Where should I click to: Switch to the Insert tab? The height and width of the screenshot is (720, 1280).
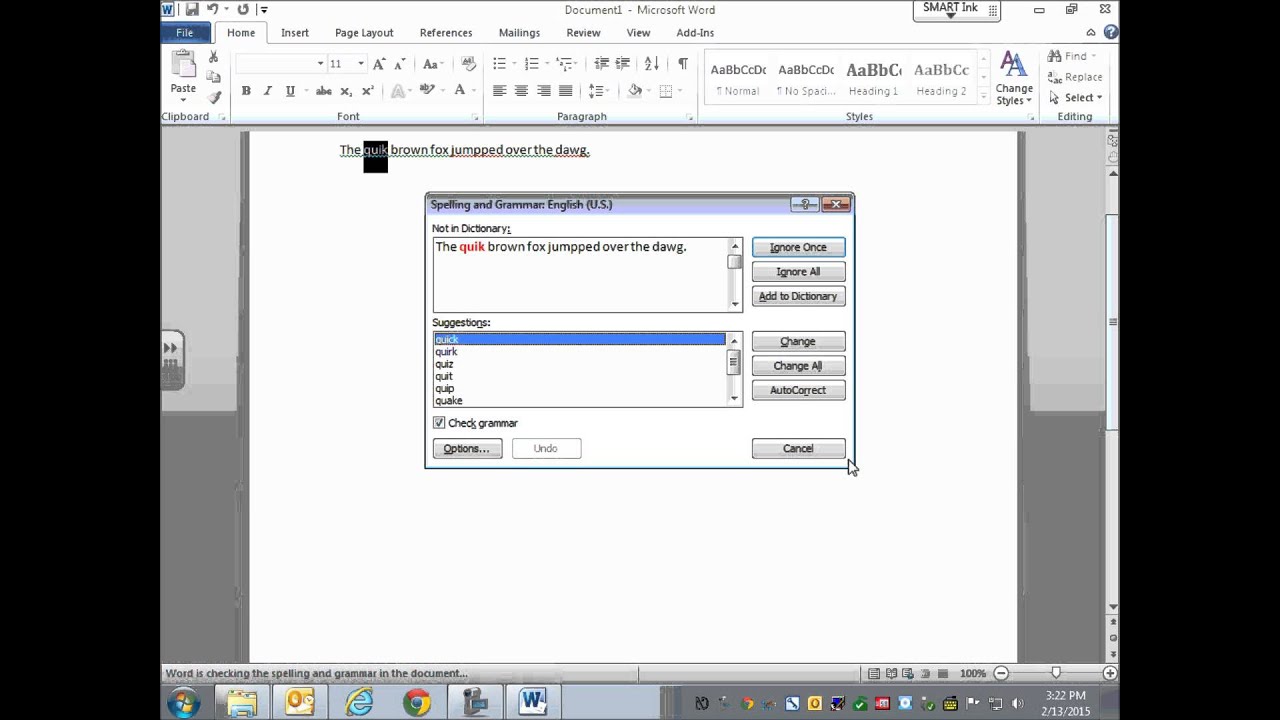[295, 33]
